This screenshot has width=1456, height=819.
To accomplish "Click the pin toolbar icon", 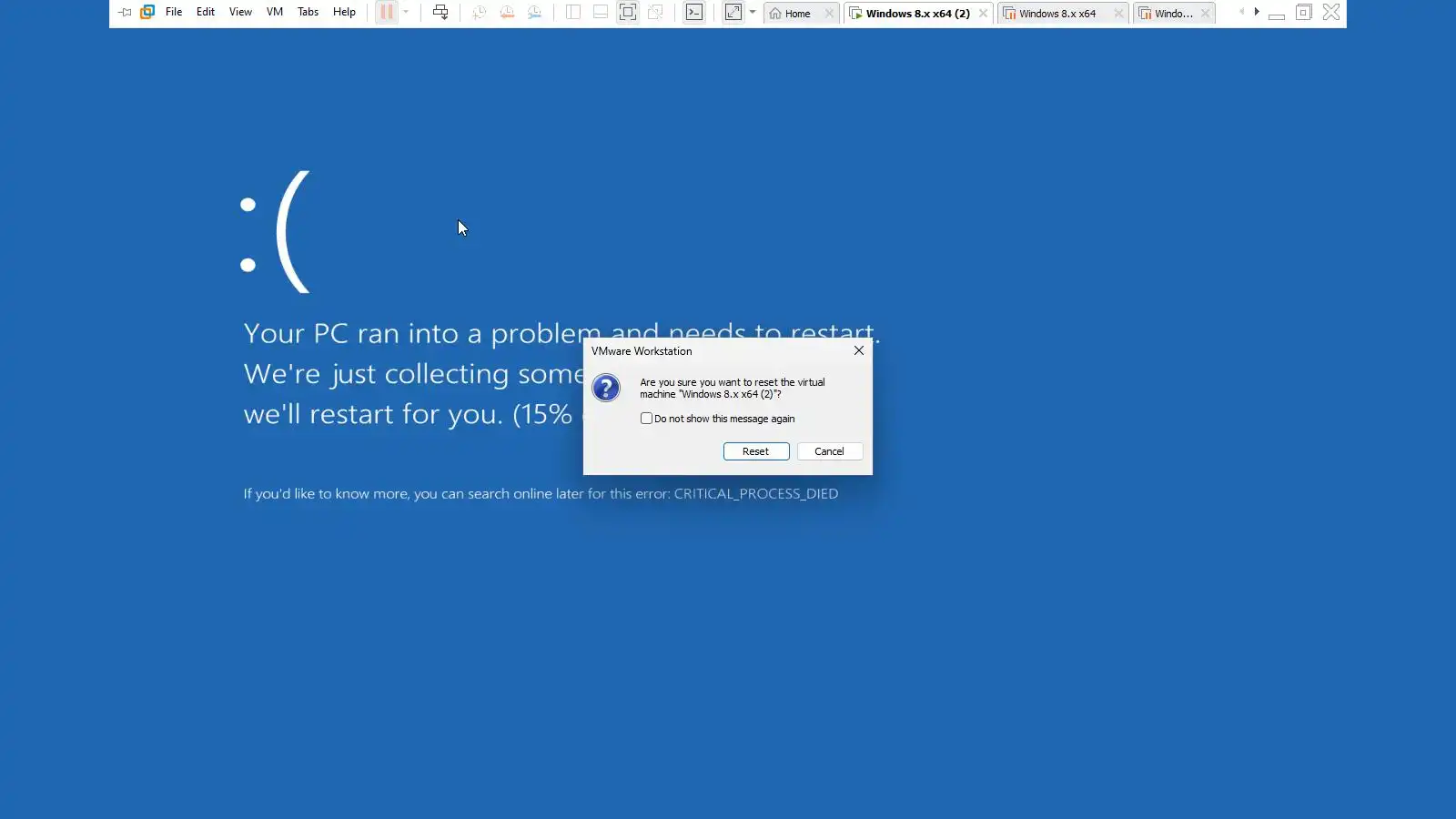I will (125, 13).
